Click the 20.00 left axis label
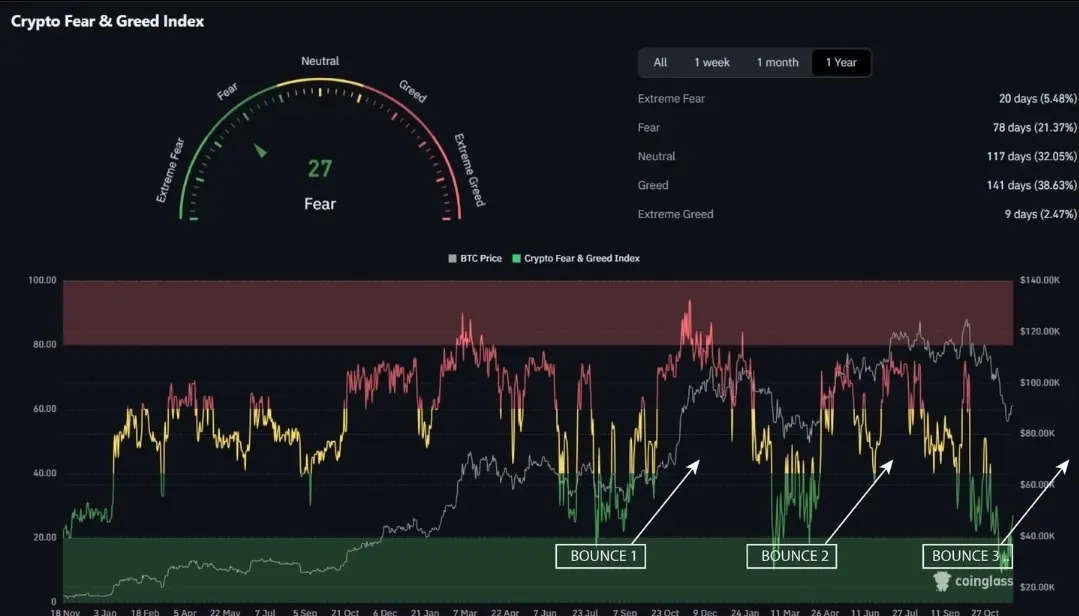 [x=45, y=538]
